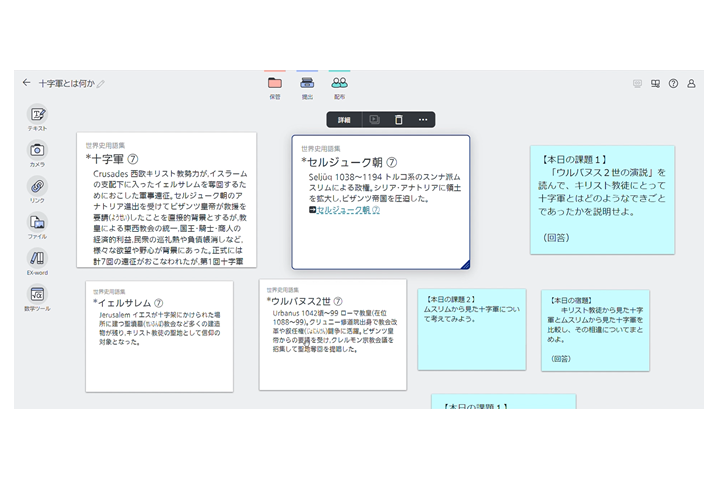Click the *十字軍 ⑦ card heading
The width and height of the screenshot is (721, 480).
(112, 159)
